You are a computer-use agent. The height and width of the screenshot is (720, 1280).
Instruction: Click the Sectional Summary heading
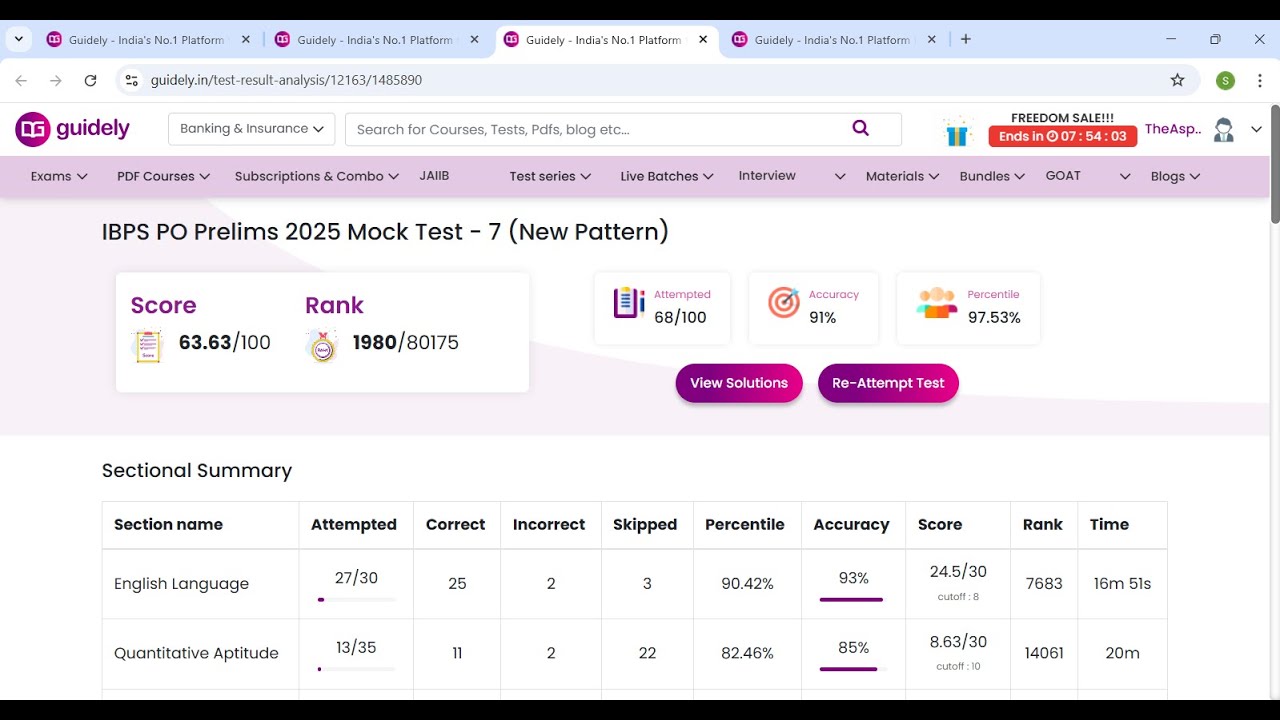[197, 471]
